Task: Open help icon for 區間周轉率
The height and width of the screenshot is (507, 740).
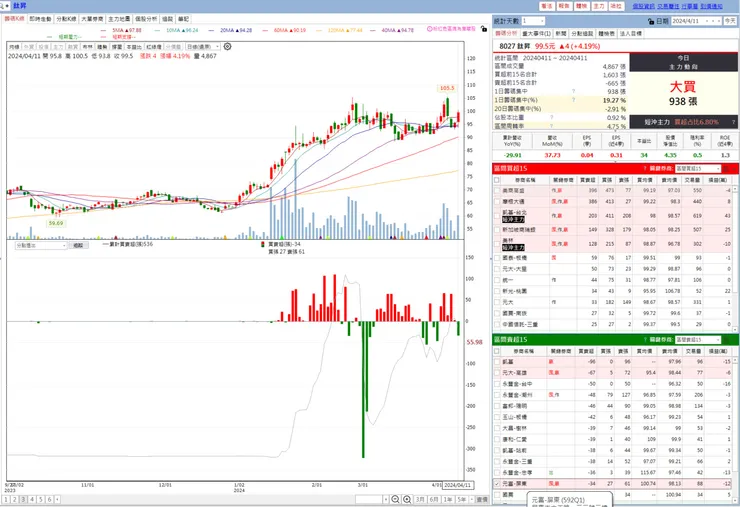Action: tap(551, 126)
